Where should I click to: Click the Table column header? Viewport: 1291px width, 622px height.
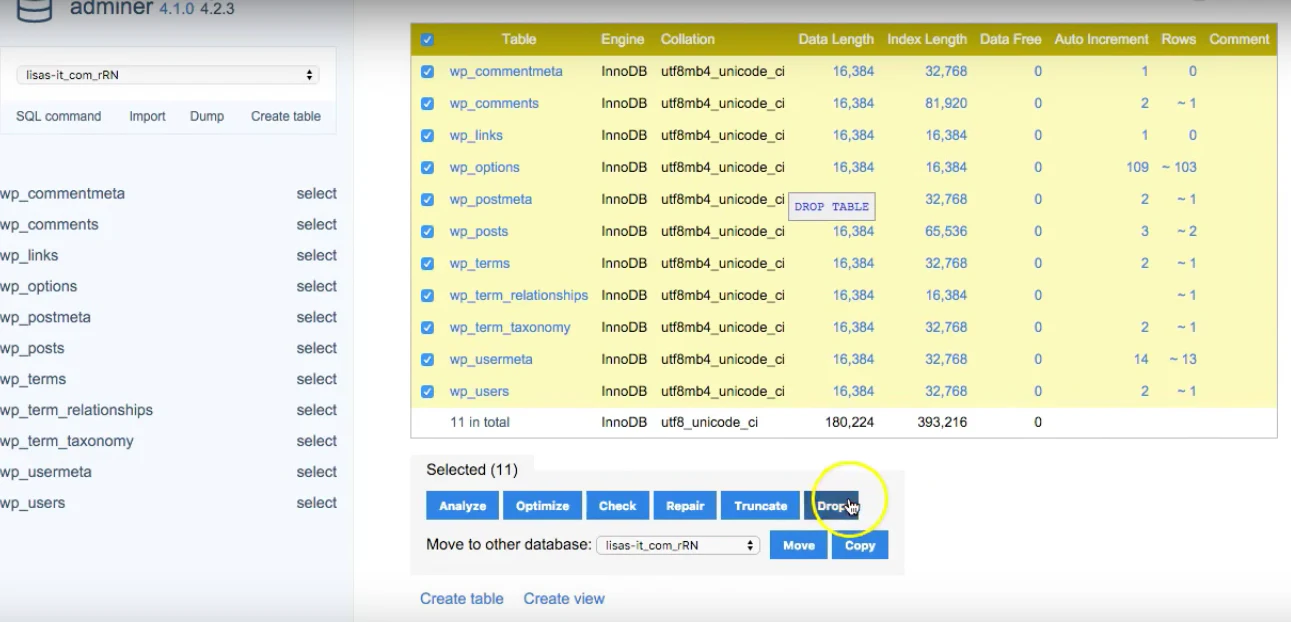pos(519,40)
